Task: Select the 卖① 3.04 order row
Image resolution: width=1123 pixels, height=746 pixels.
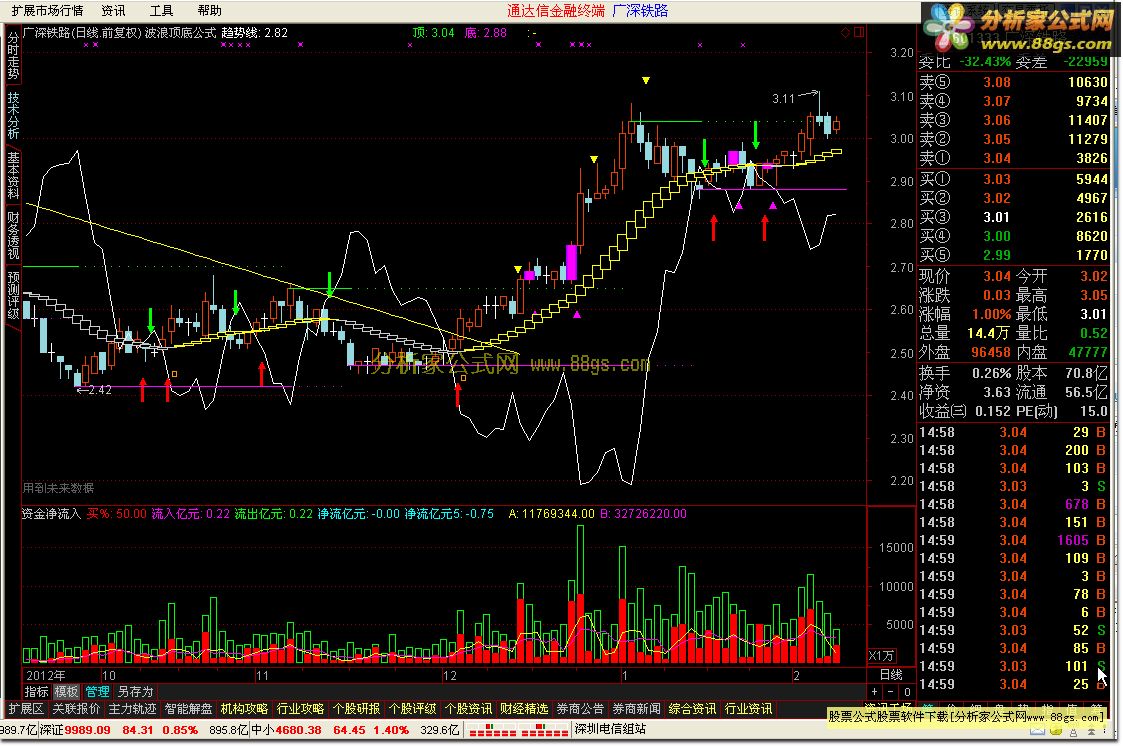Action: point(1013,158)
